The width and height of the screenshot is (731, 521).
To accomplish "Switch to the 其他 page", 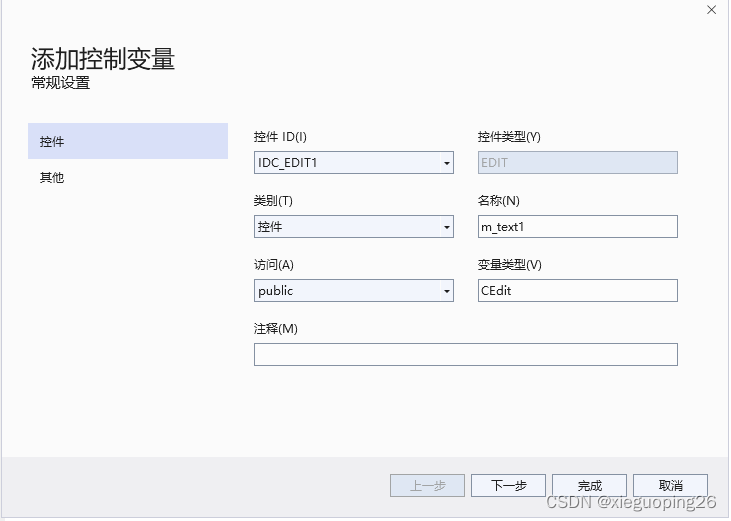I will tap(128, 178).
